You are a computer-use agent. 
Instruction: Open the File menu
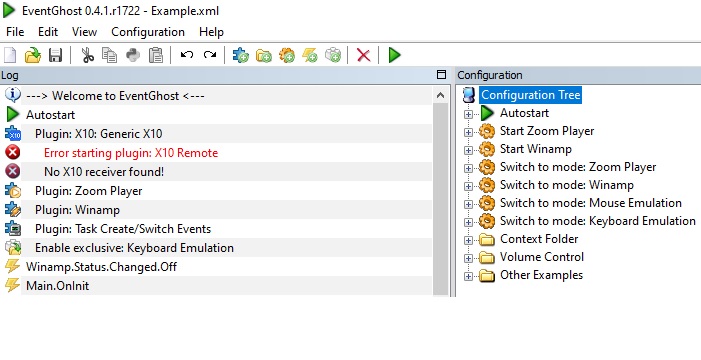pos(15,32)
